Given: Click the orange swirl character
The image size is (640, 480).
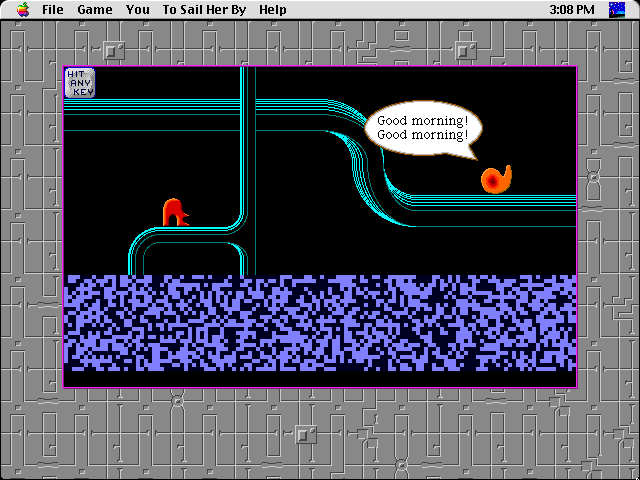Looking at the screenshot, I should (x=496, y=179).
